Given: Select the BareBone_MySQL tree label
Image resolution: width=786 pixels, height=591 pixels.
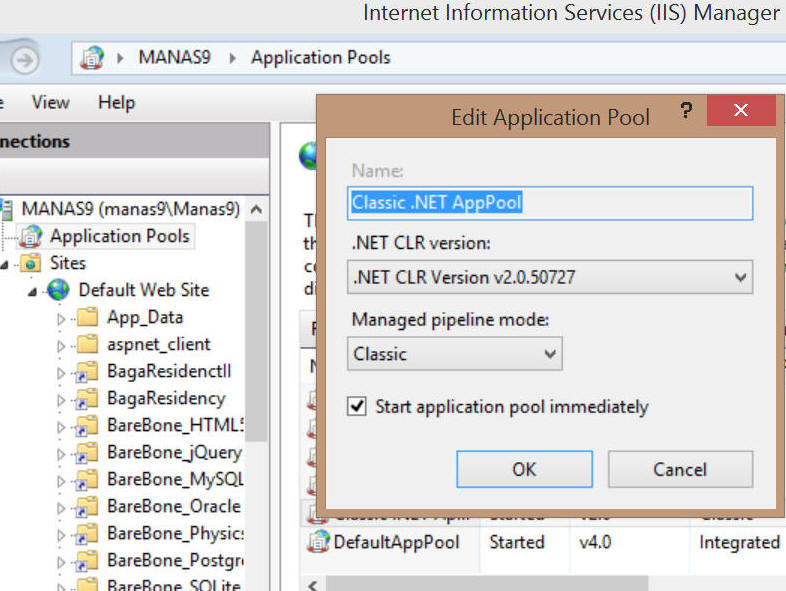Looking at the screenshot, I should coord(175,480).
